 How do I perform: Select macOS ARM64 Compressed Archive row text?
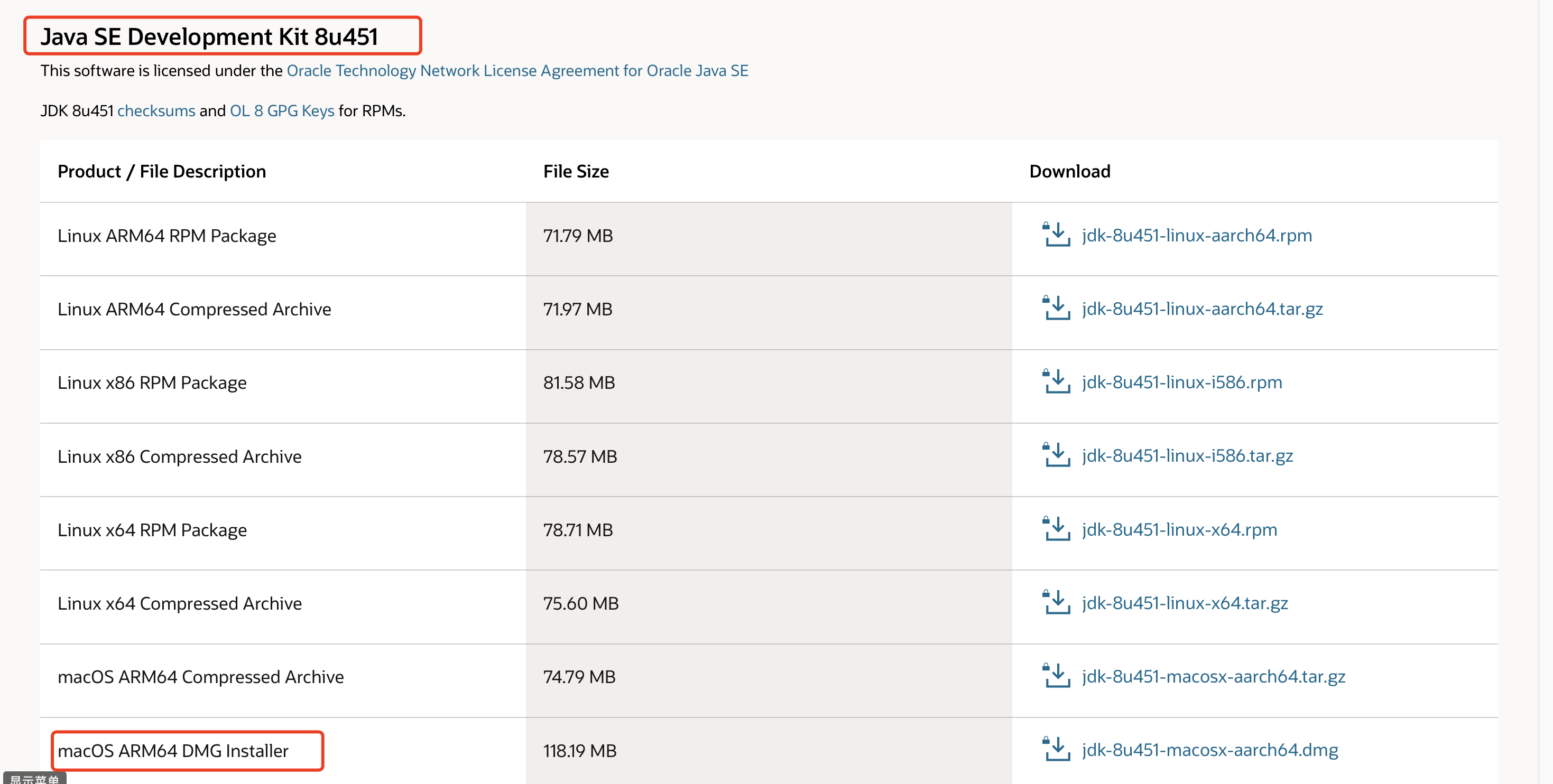201,677
